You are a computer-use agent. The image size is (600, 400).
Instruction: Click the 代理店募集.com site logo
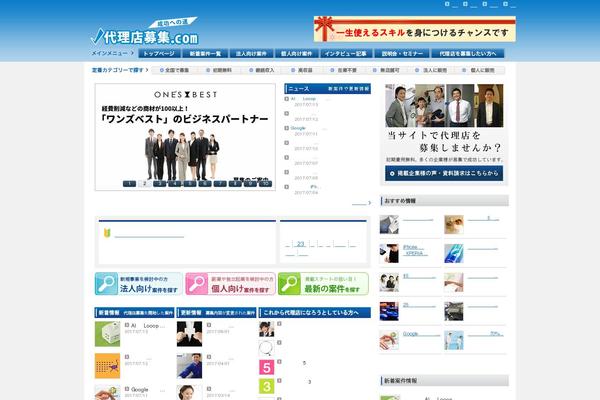(145, 33)
